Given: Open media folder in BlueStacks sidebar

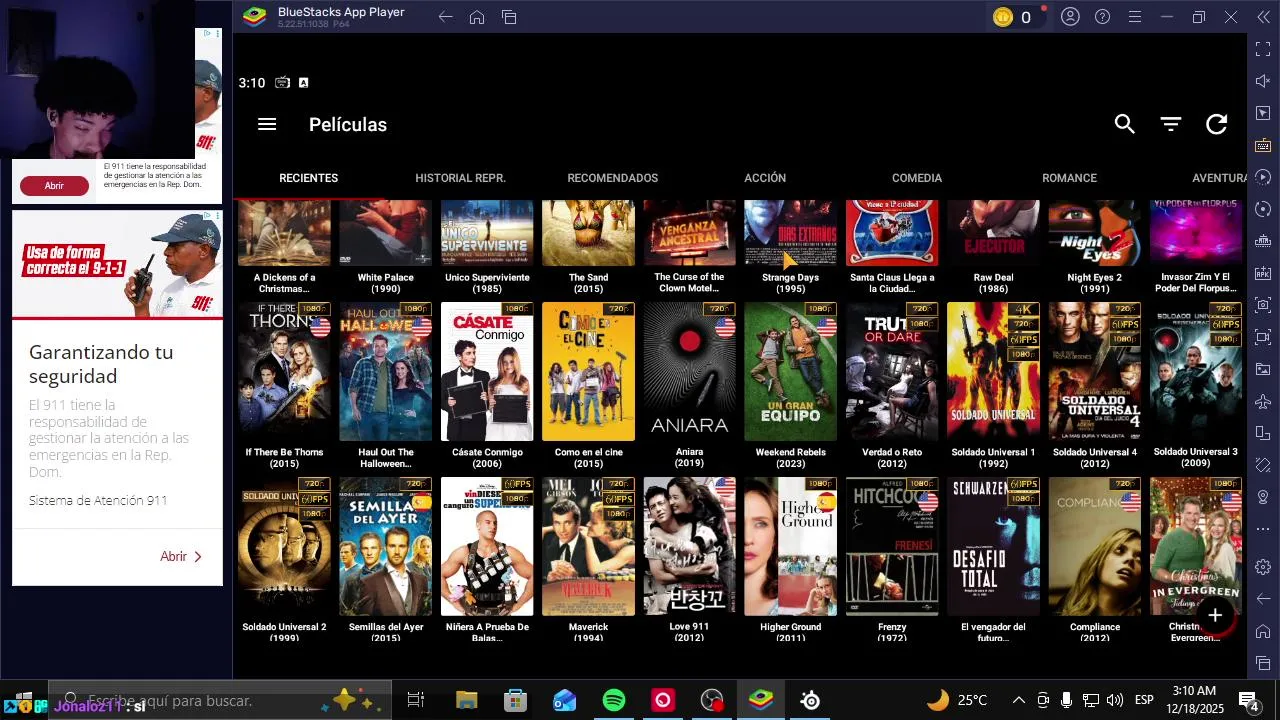Looking at the screenshot, I should (x=1263, y=369).
